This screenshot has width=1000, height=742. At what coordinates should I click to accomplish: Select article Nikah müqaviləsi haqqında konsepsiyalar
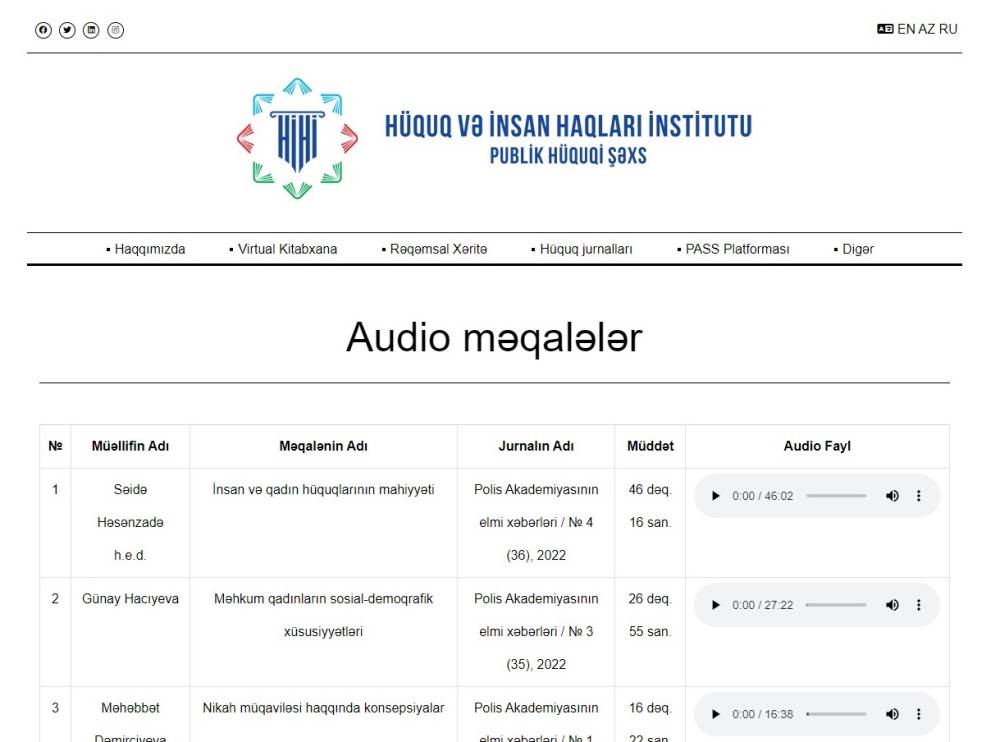(323, 708)
